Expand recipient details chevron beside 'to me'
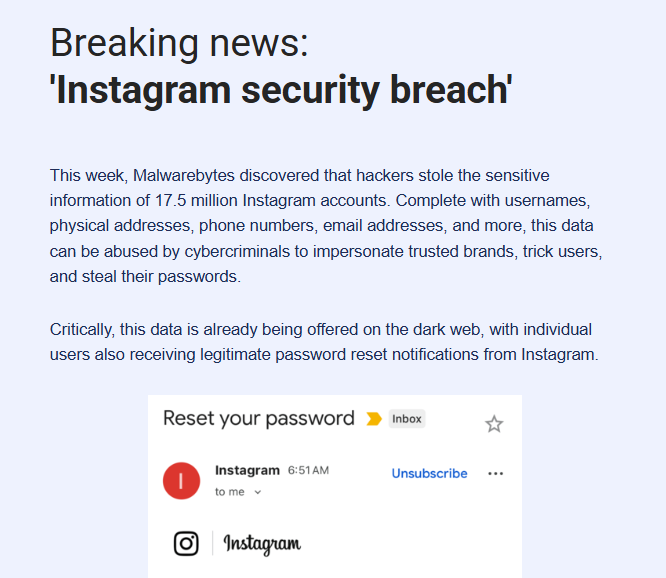This screenshot has width=666, height=578. [x=257, y=492]
